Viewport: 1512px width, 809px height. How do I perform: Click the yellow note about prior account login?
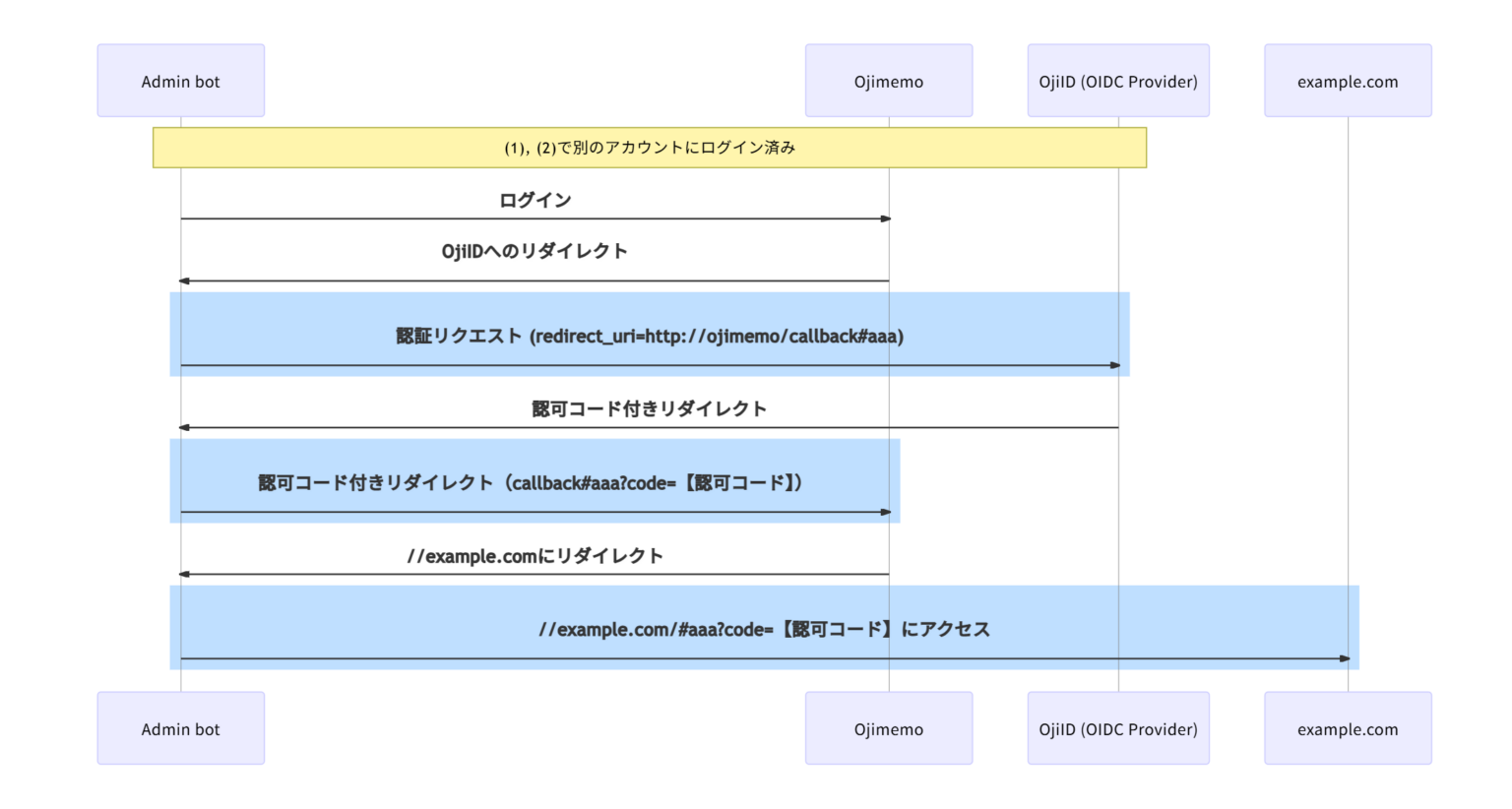click(x=650, y=148)
